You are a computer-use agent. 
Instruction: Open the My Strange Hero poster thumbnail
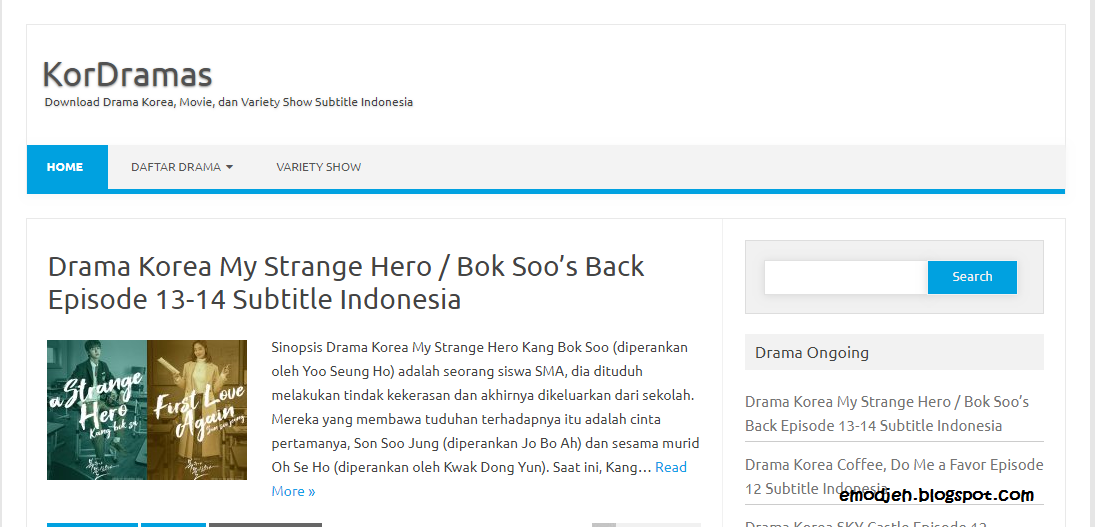click(147, 410)
